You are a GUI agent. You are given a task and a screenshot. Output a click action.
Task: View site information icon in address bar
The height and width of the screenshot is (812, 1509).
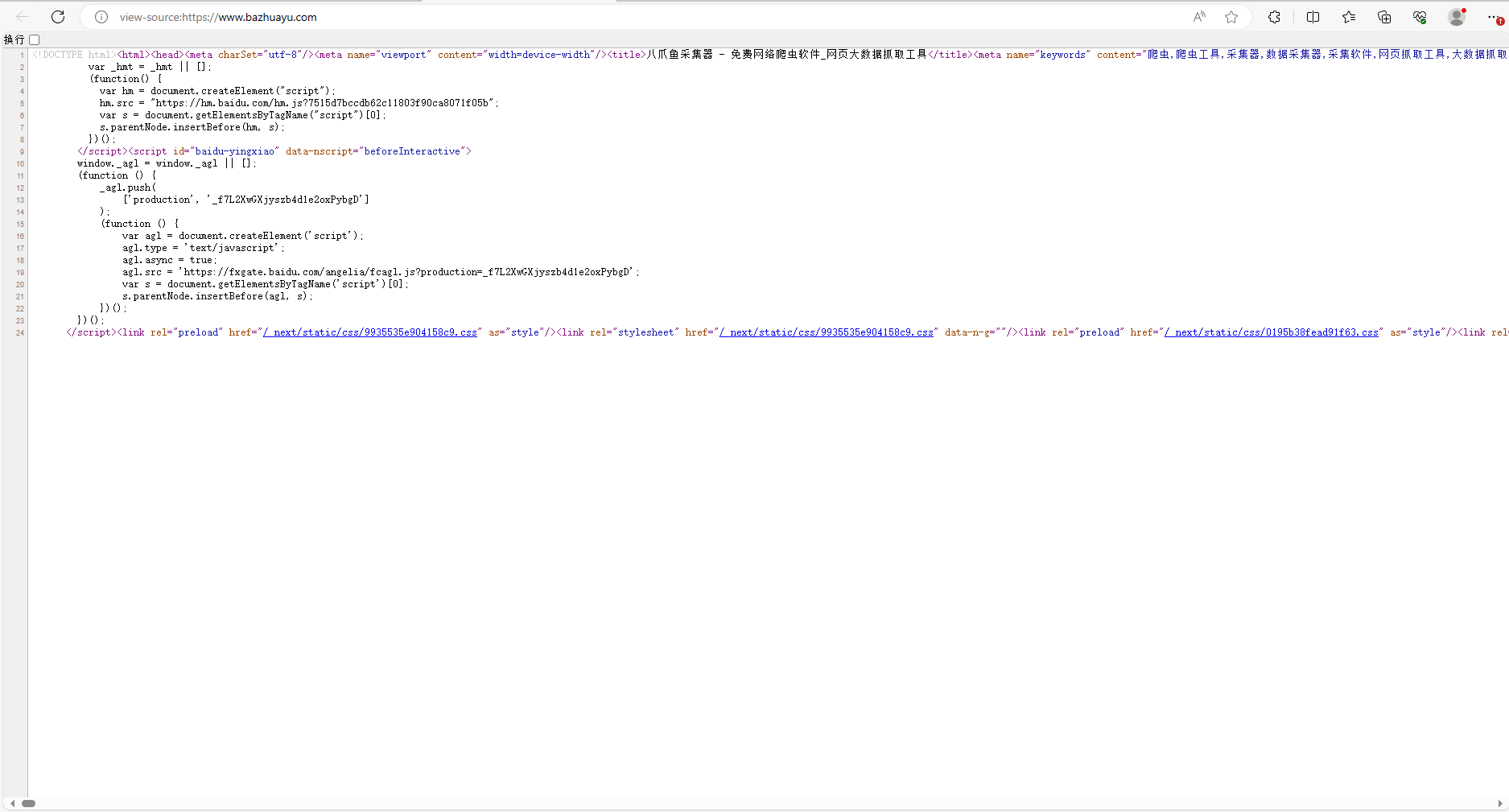[101, 17]
